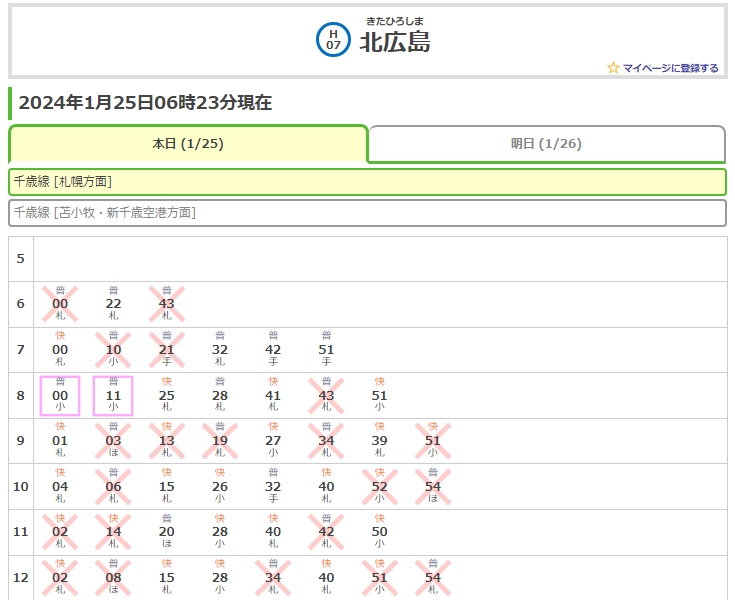The width and height of the screenshot is (735, 600).
Task: Open the 7:00 快速 train entry
Action: 60,349
